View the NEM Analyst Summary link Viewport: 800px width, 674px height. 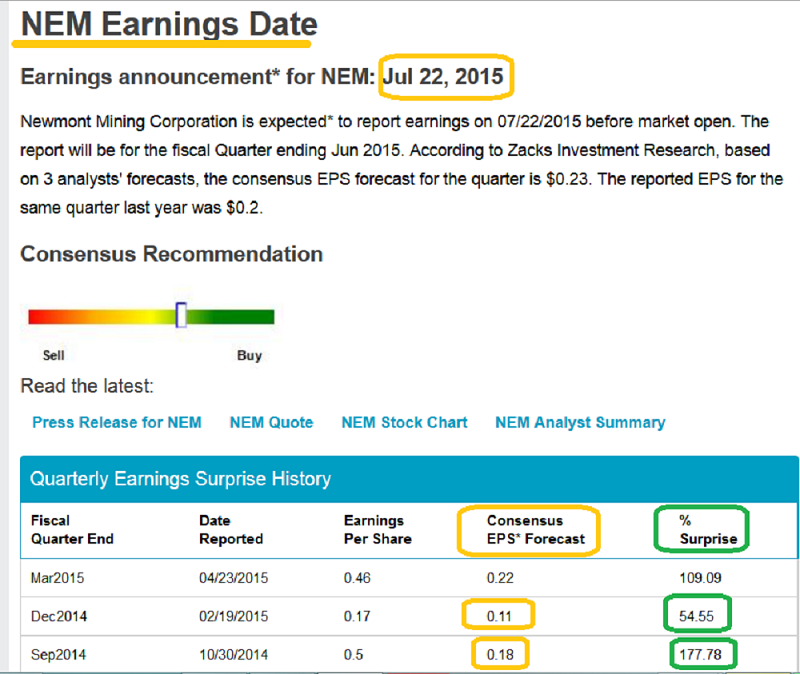pyautogui.click(x=580, y=422)
